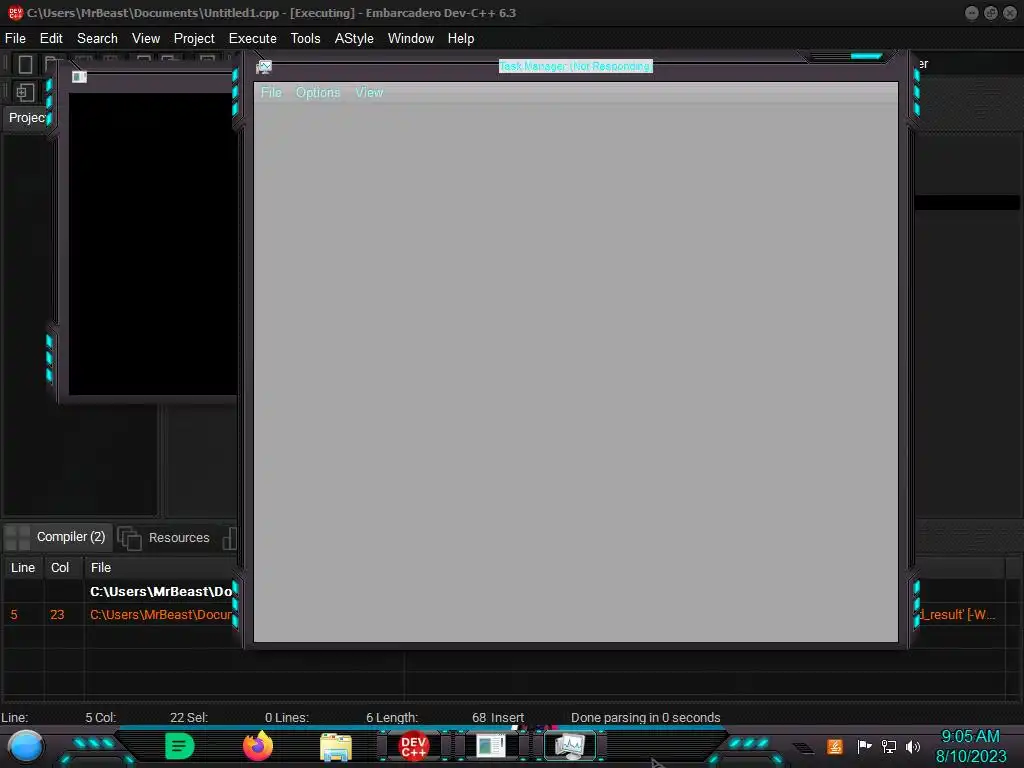Image resolution: width=1024 pixels, height=768 pixels.
Task: Click the Insert mode status indicator
Action: tap(506, 717)
